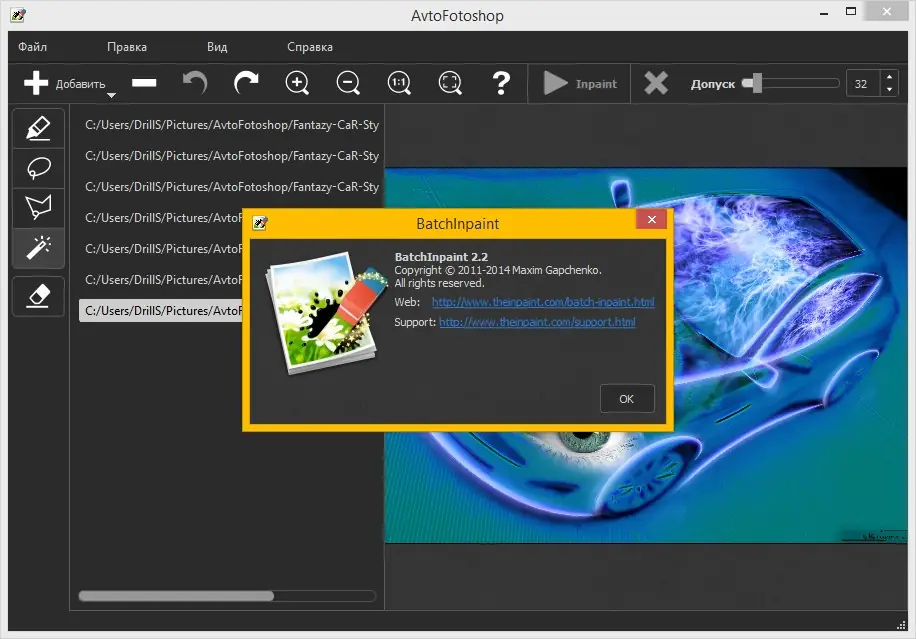This screenshot has width=916, height=639.
Task: Open the Правка menu
Action: tap(127, 47)
